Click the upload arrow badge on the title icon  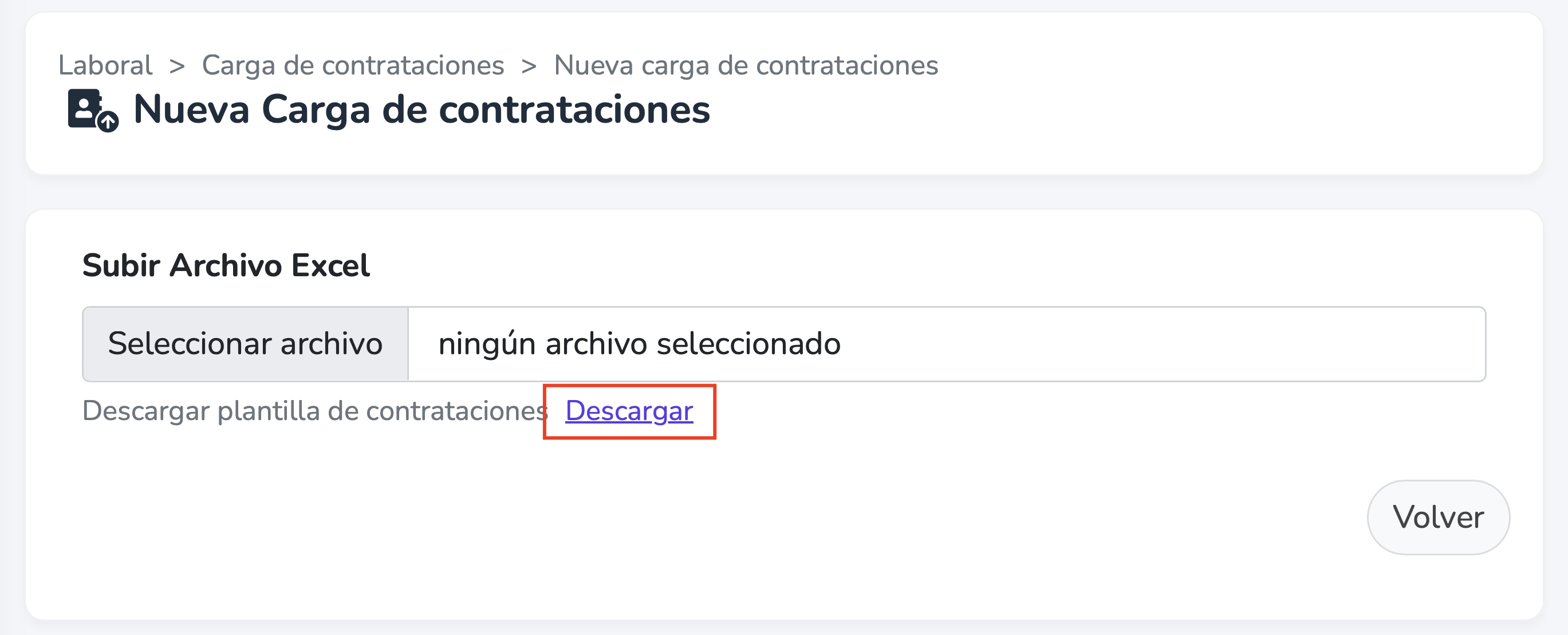(x=108, y=122)
